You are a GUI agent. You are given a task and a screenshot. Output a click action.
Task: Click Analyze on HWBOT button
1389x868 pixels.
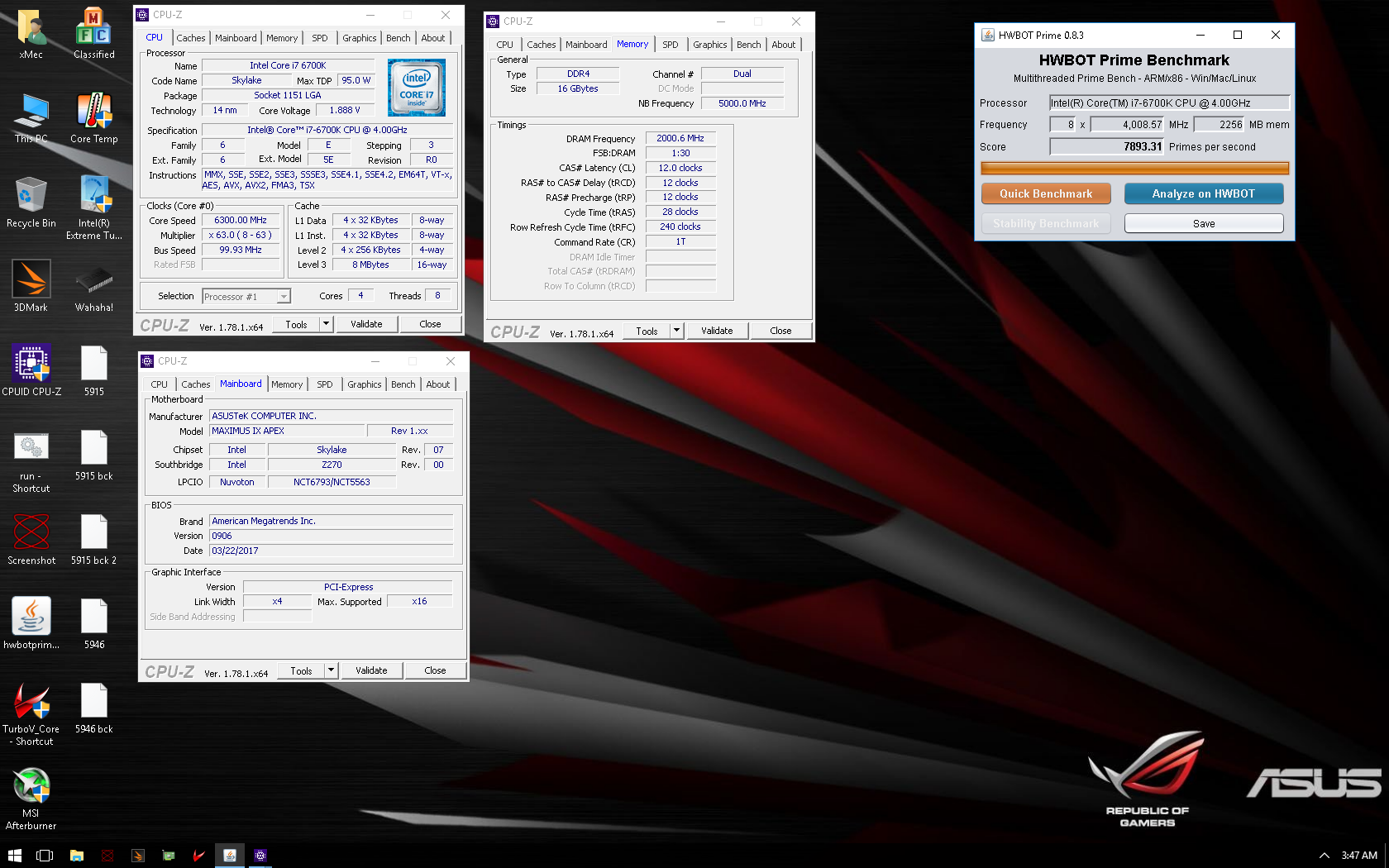pyautogui.click(x=1204, y=193)
